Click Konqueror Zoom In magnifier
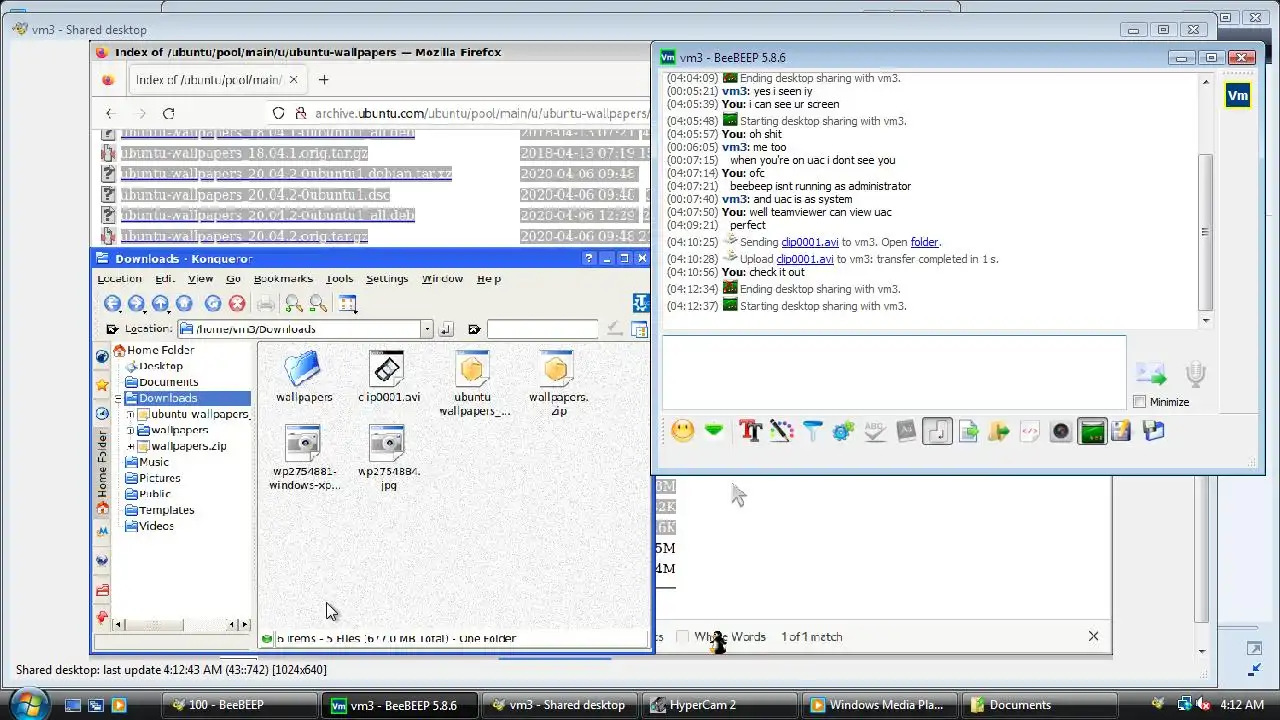Screen dimensions: 1280x720 [x=294, y=303]
